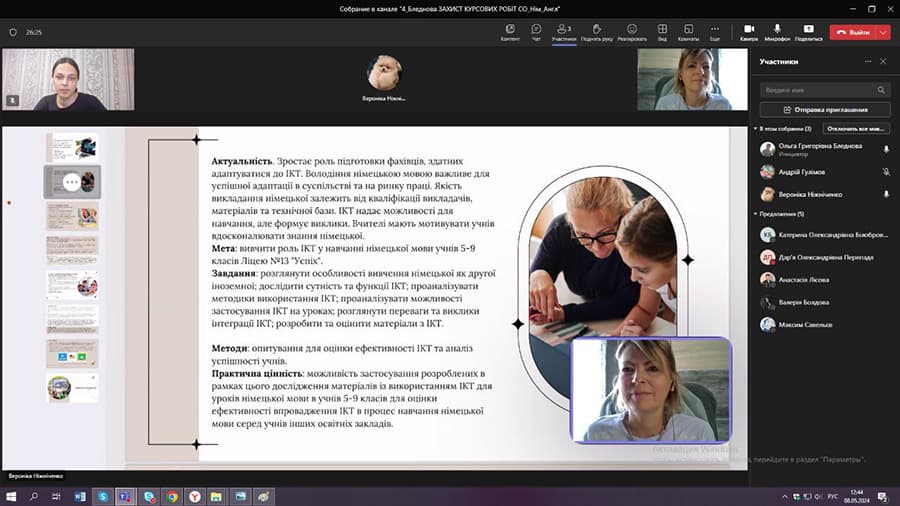This screenshot has height=506, width=900.
Task: Open the Еще more actions menu
Action: point(715,31)
